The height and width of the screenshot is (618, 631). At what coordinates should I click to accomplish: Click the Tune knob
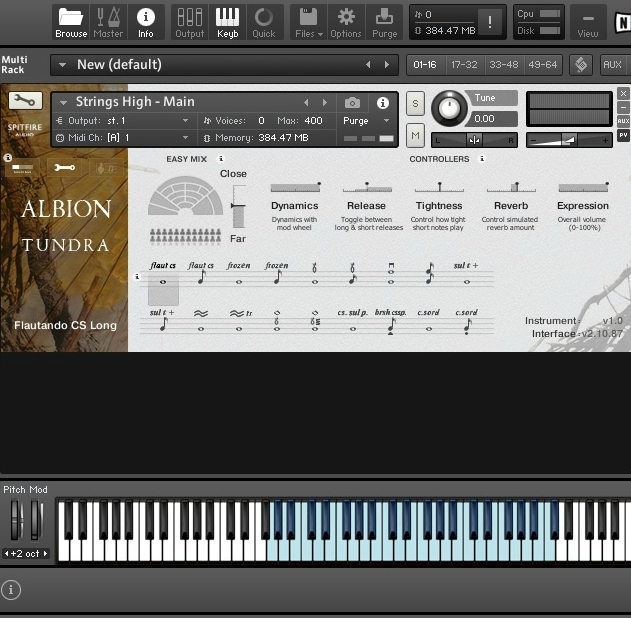[449, 108]
